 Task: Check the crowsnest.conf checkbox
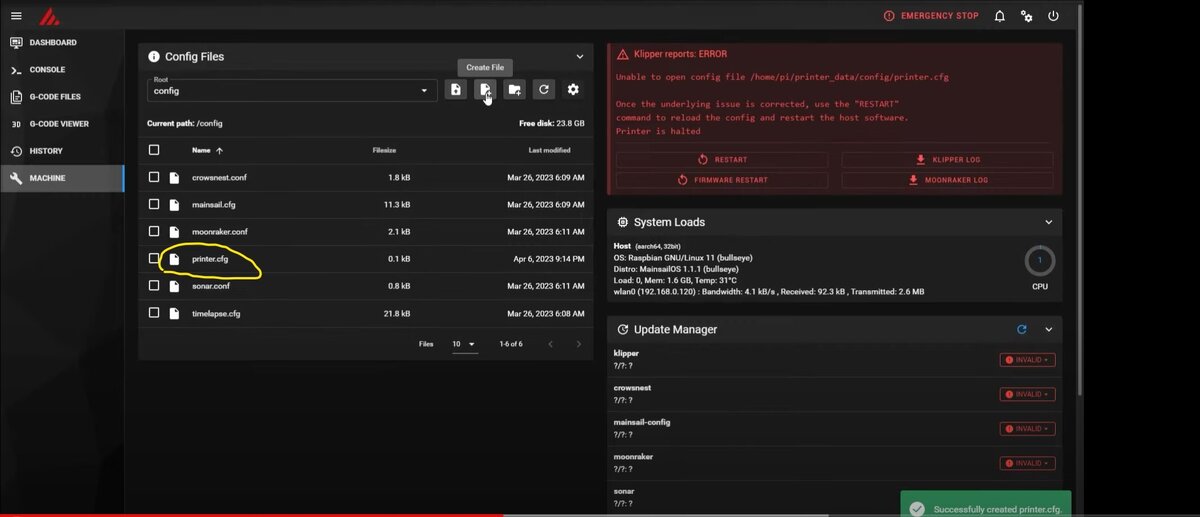coord(154,177)
